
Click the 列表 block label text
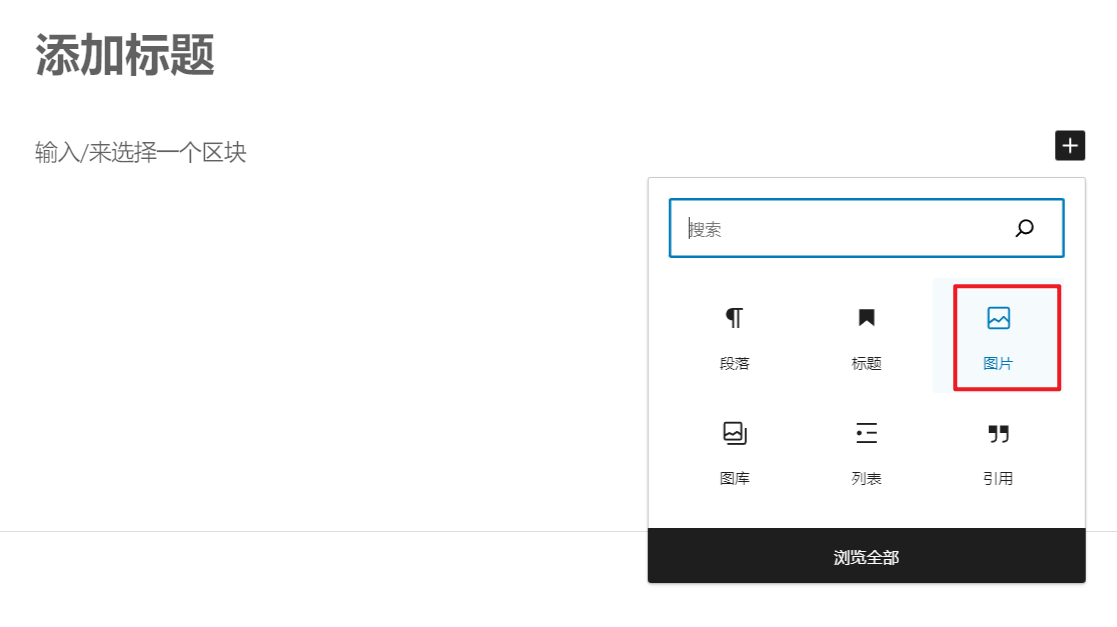tap(866, 479)
